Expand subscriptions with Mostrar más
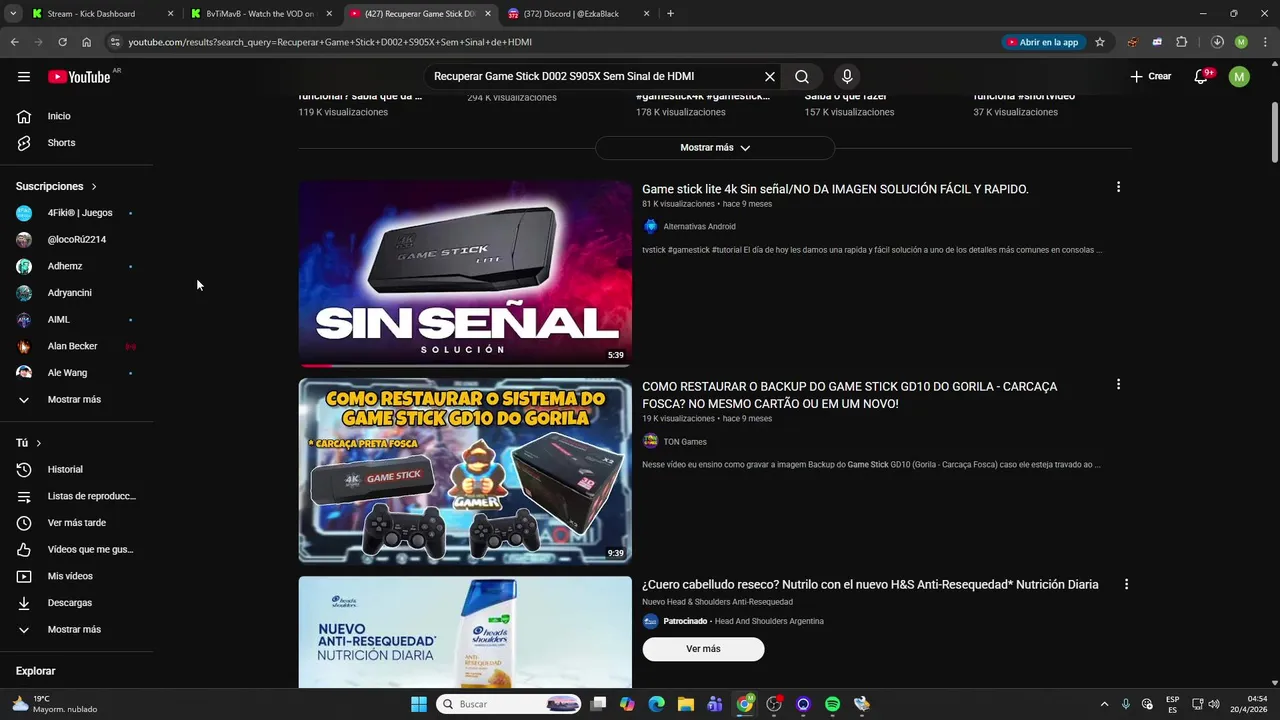Image resolution: width=1280 pixels, height=720 pixels. click(x=76, y=400)
